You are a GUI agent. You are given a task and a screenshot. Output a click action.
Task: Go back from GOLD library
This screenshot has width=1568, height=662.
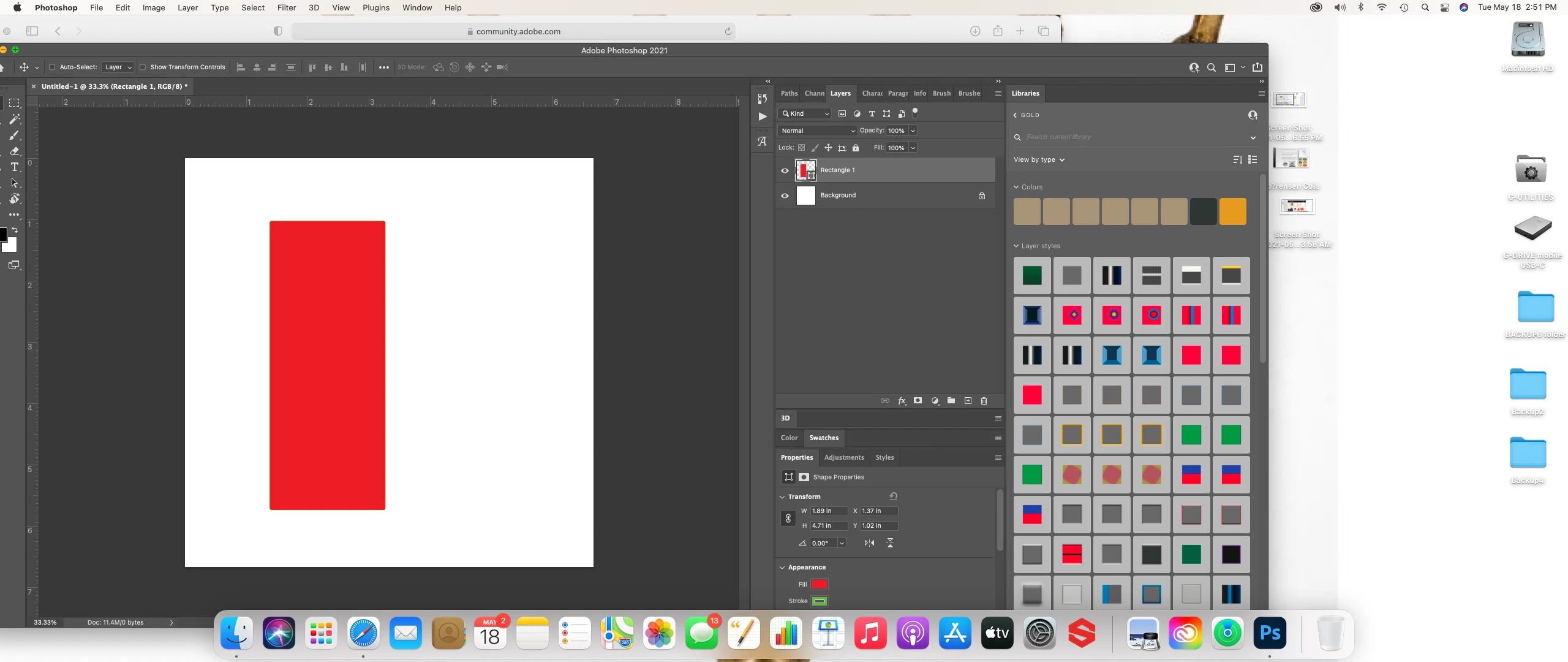click(x=1015, y=115)
